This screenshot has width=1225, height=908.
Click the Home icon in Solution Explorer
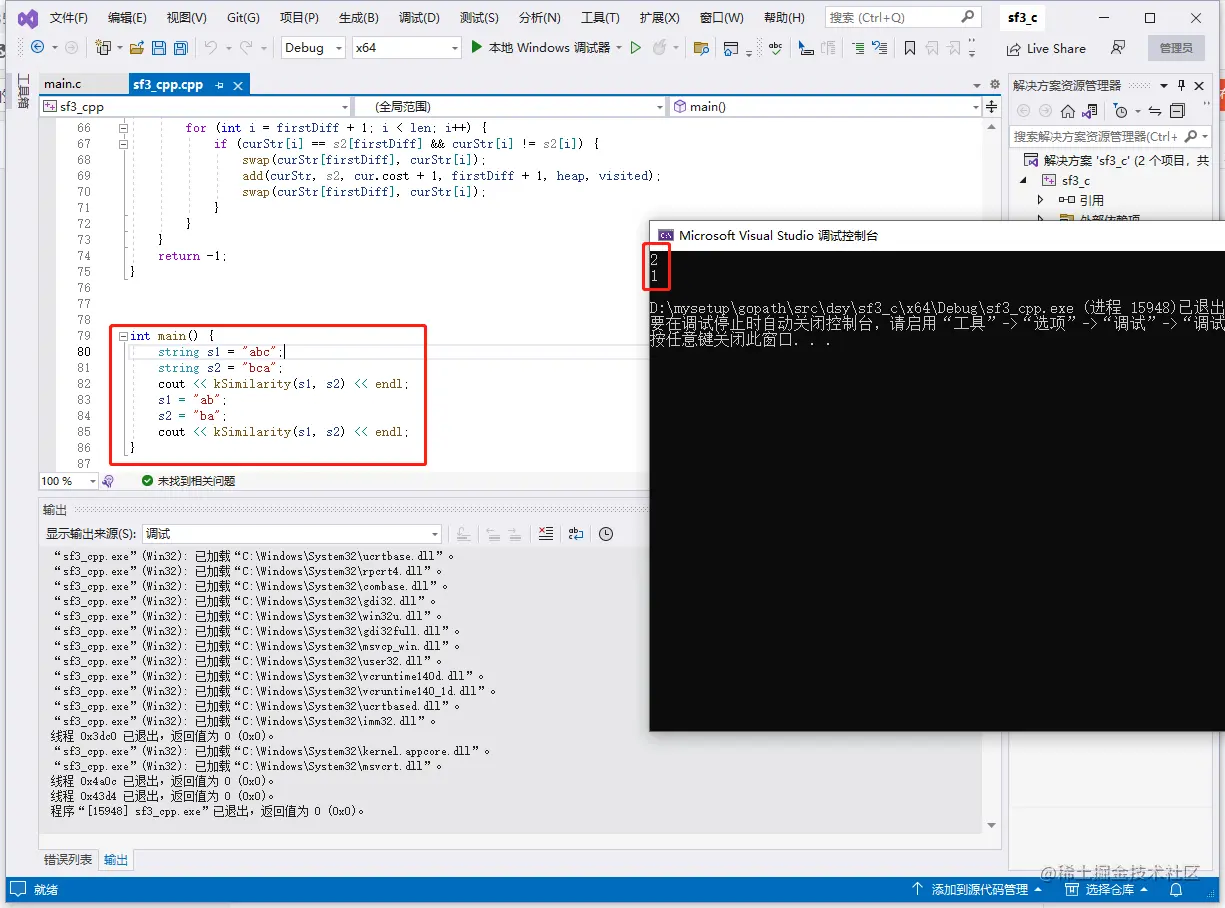pos(1068,111)
